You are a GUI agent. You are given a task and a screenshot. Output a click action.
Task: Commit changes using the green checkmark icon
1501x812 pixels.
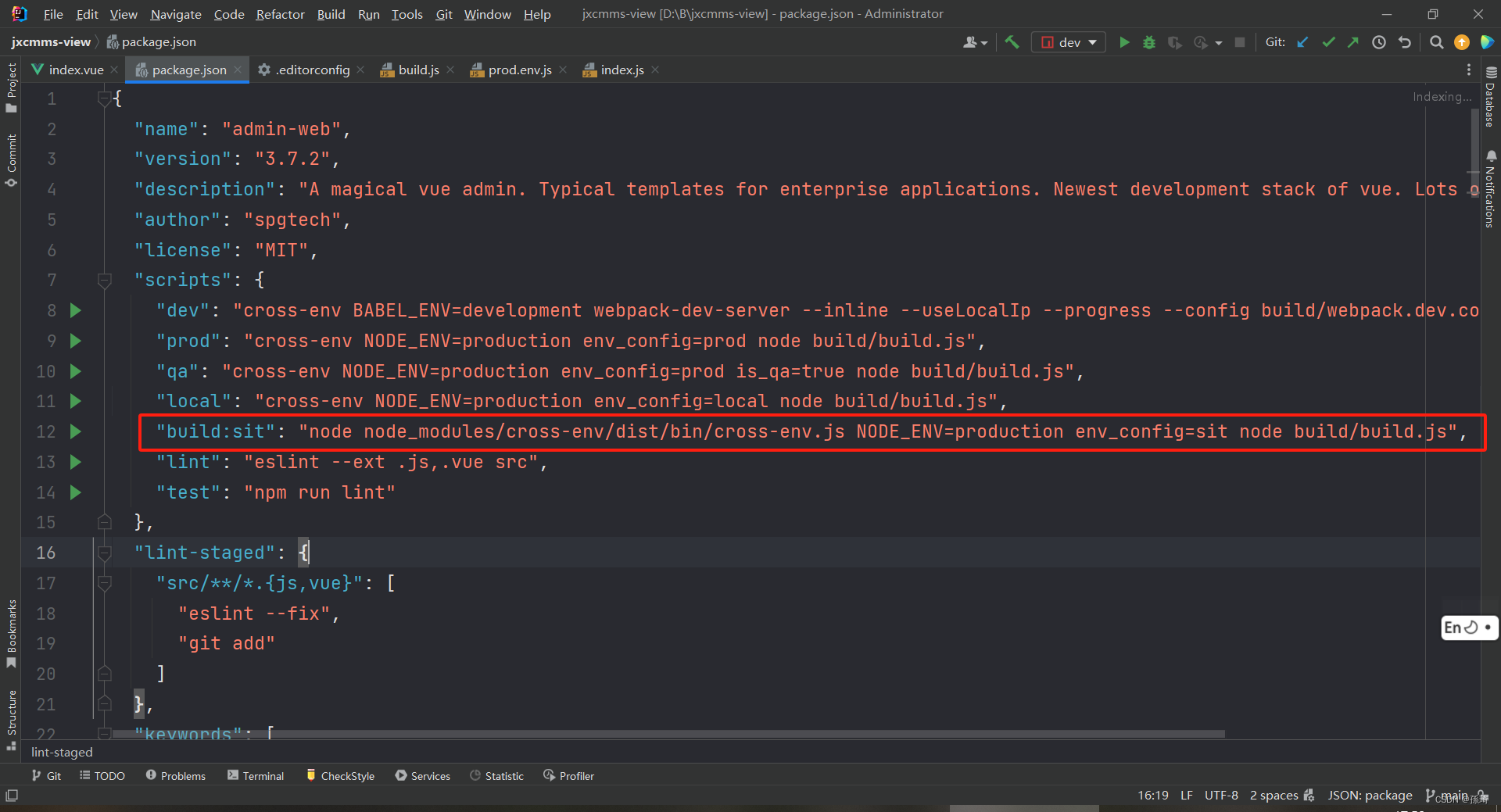(x=1328, y=42)
